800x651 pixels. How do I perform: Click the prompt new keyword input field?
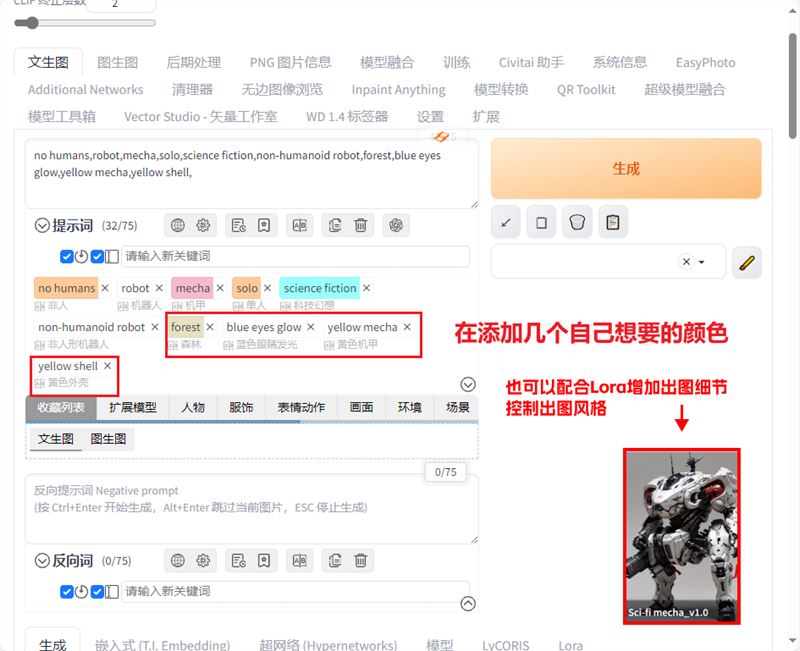point(295,256)
